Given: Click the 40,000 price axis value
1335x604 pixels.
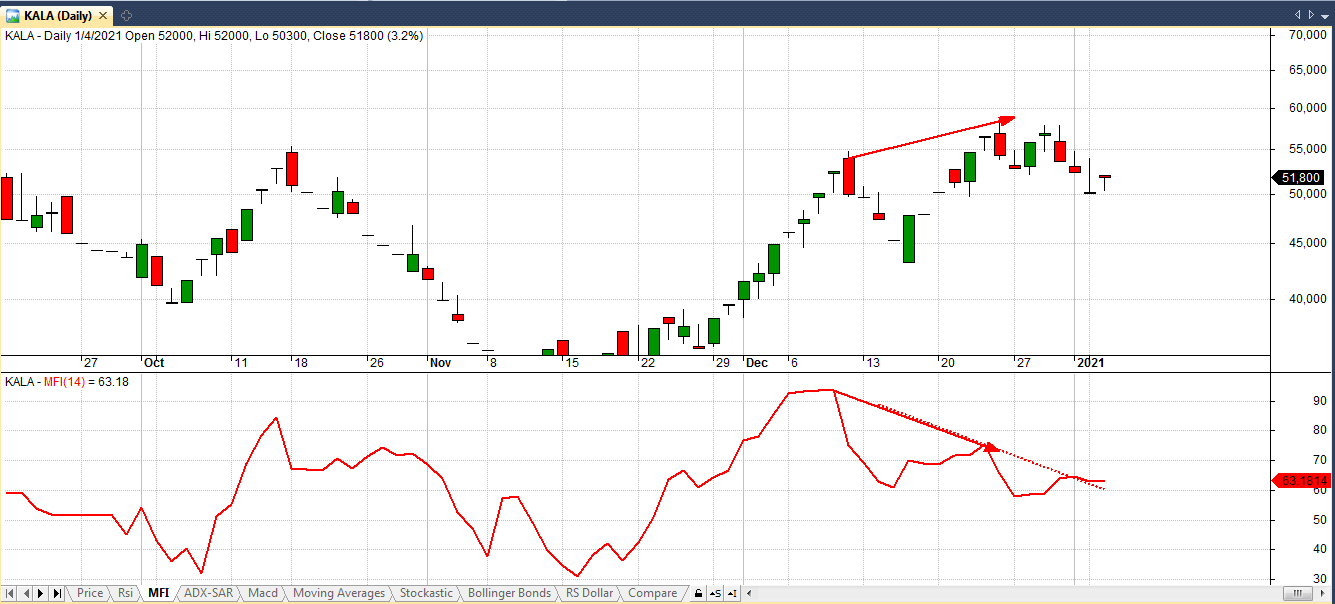Looking at the screenshot, I should tap(1306, 299).
